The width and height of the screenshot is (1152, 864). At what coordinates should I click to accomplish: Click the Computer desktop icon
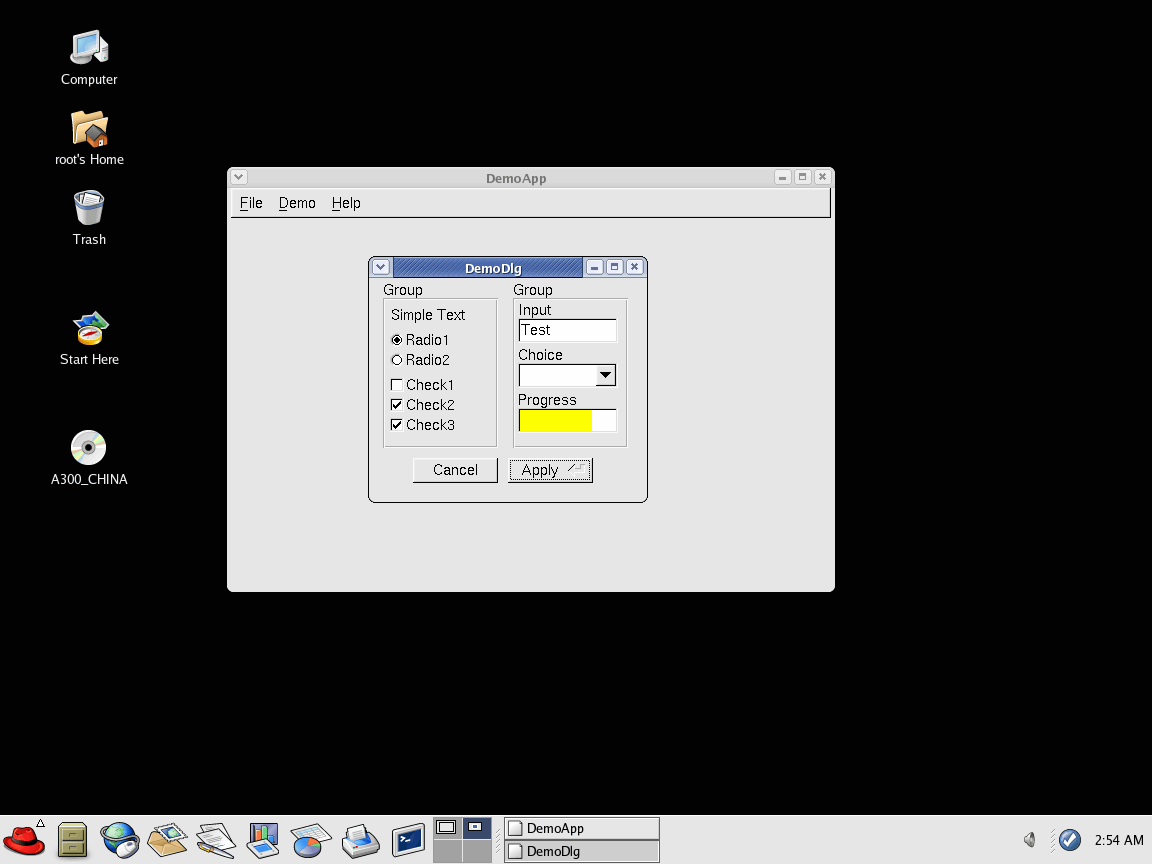pyautogui.click(x=89, y=48)
